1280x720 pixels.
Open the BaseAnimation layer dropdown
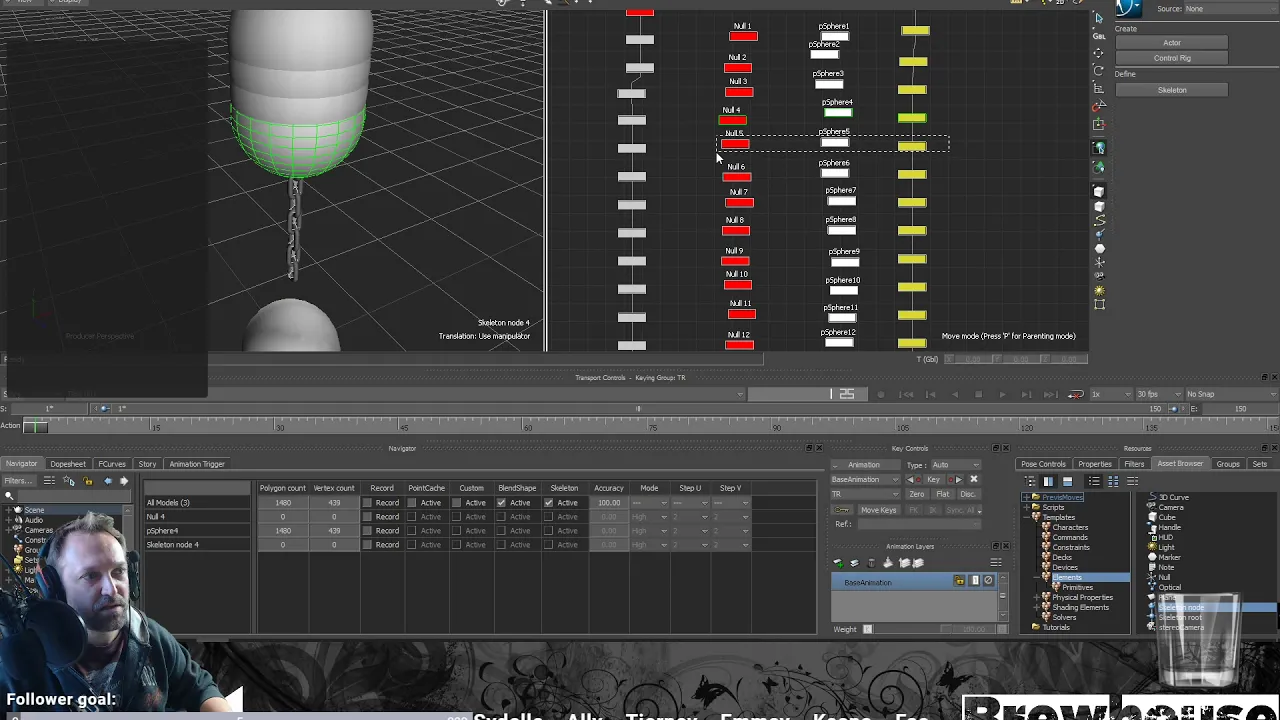pos(865,479)
